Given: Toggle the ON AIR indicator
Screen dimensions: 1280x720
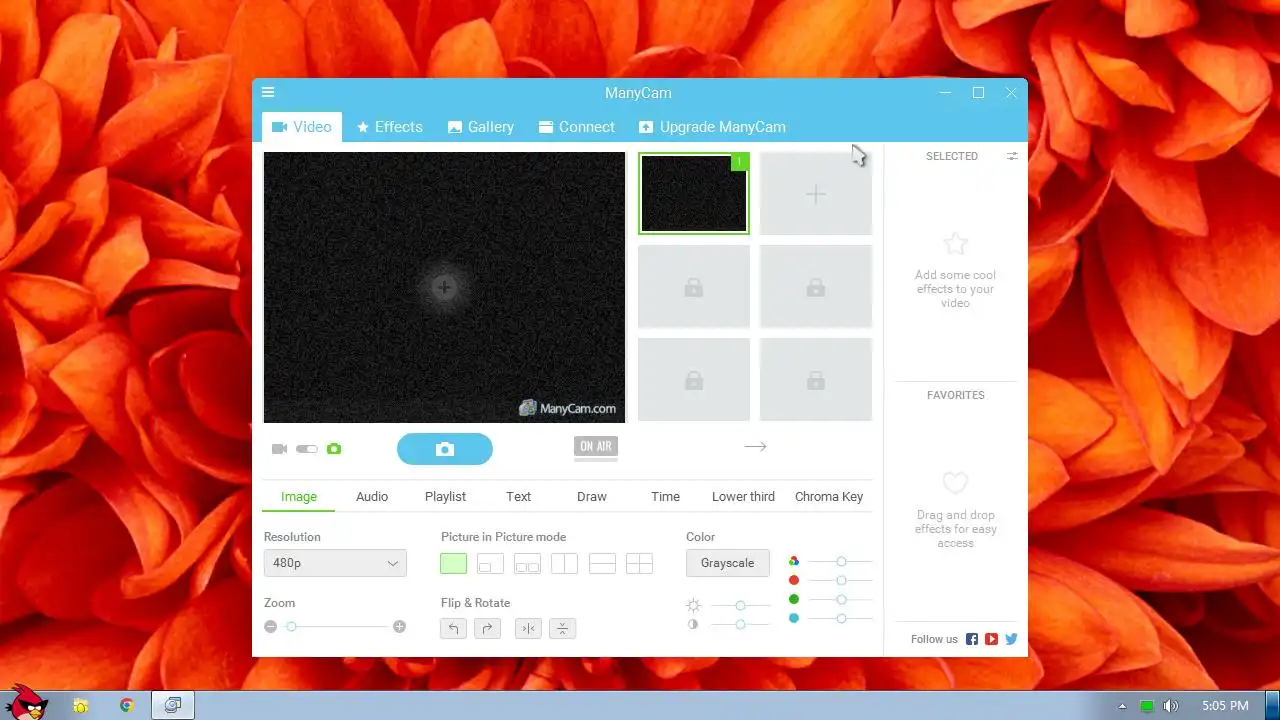Looking at the screenshot, I should point(596,447).
